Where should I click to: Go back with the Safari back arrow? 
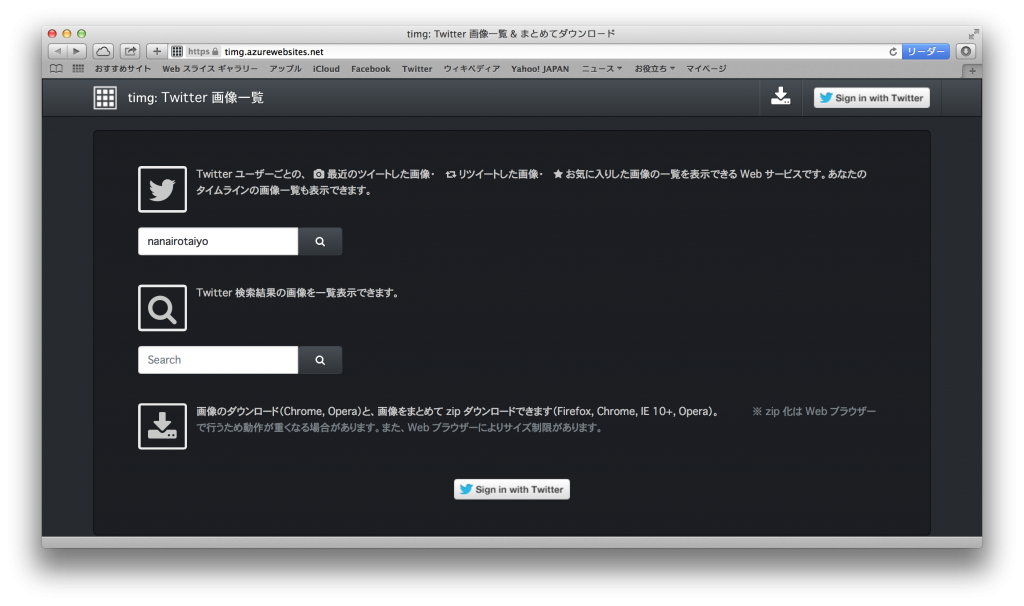click(x=58, y=51)
